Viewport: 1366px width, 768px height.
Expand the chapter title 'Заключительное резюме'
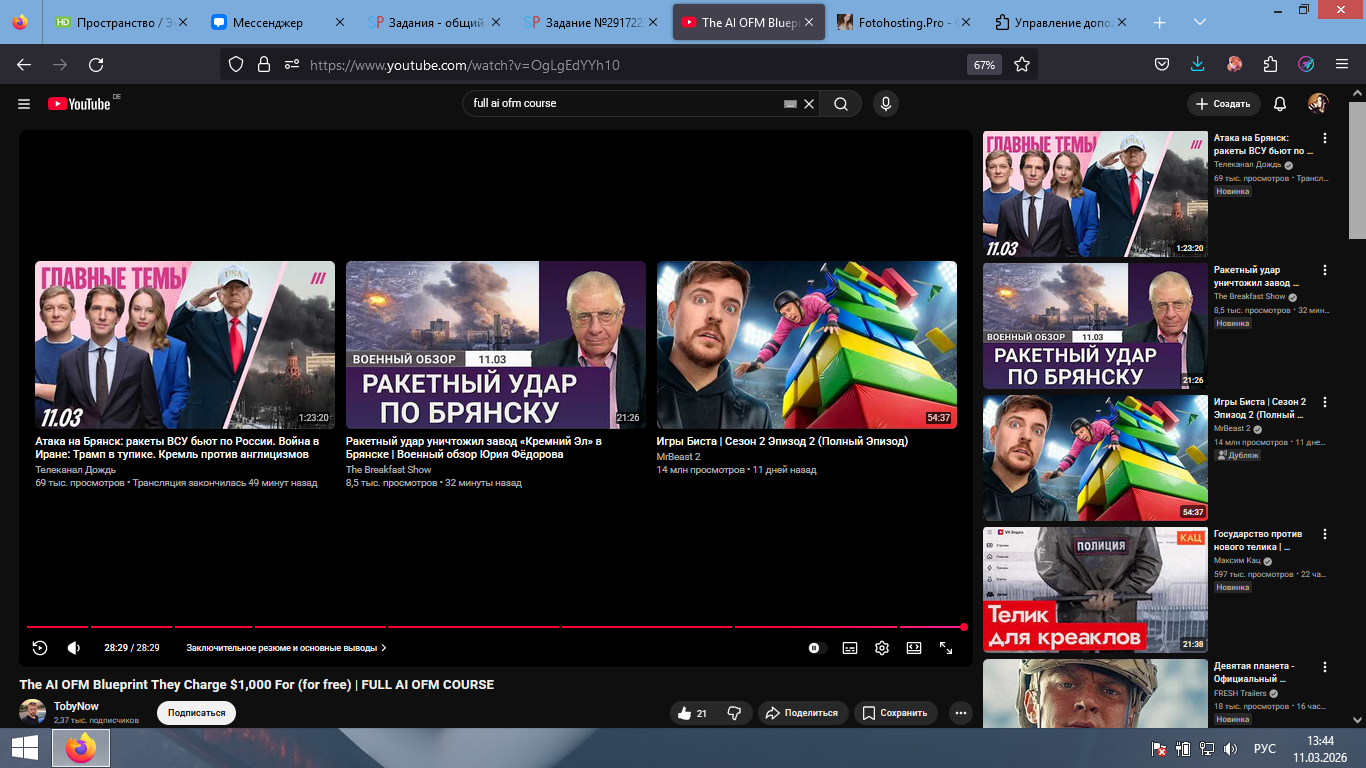286,648
